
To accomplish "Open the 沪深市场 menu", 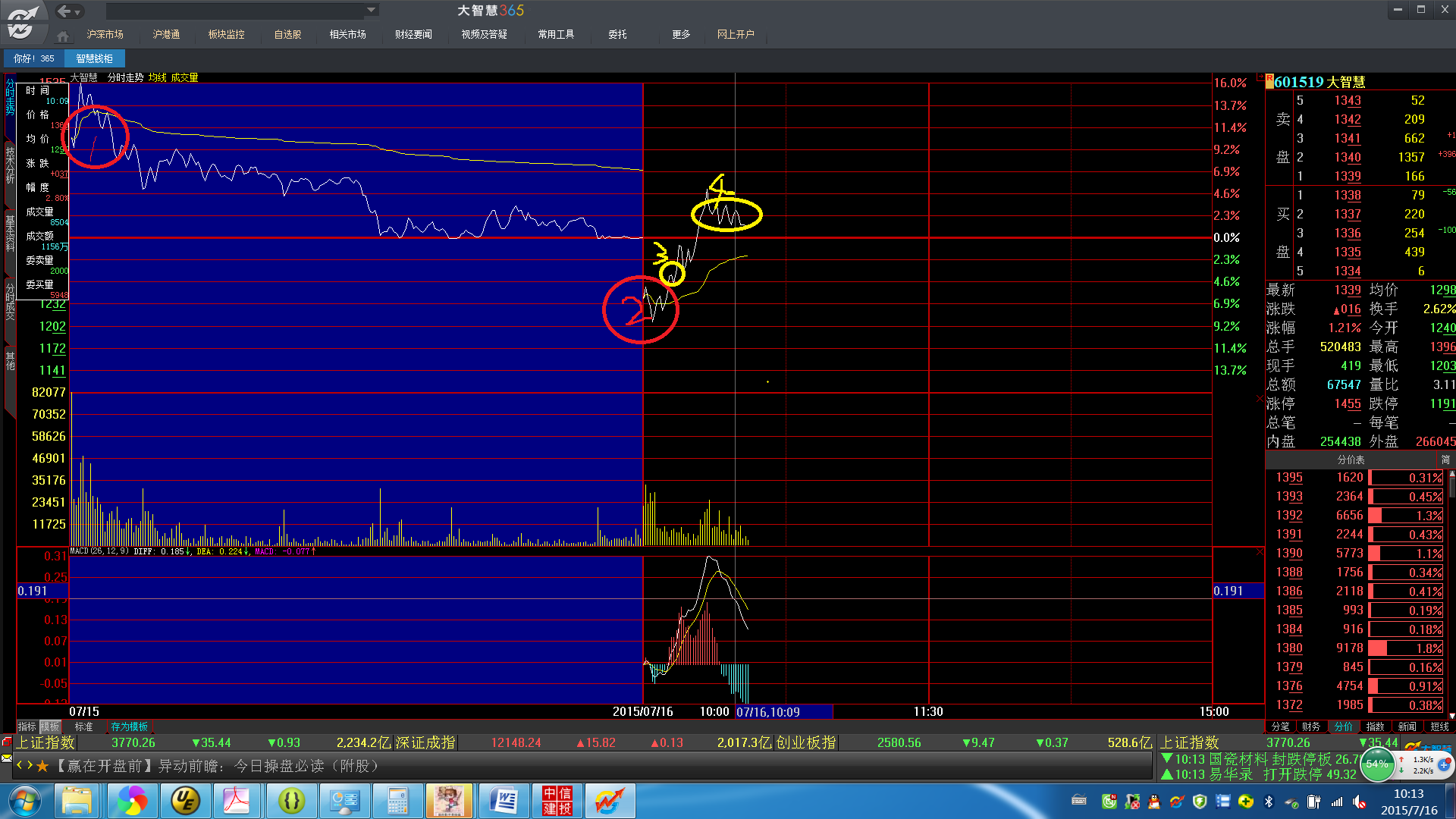I will pos(105,34).
